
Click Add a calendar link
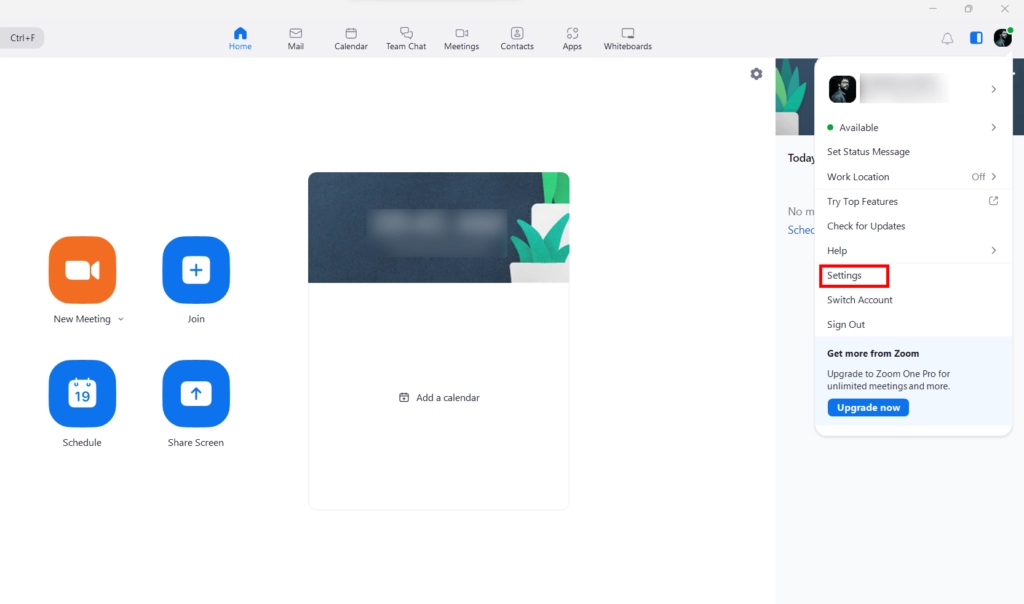(440, 398)
